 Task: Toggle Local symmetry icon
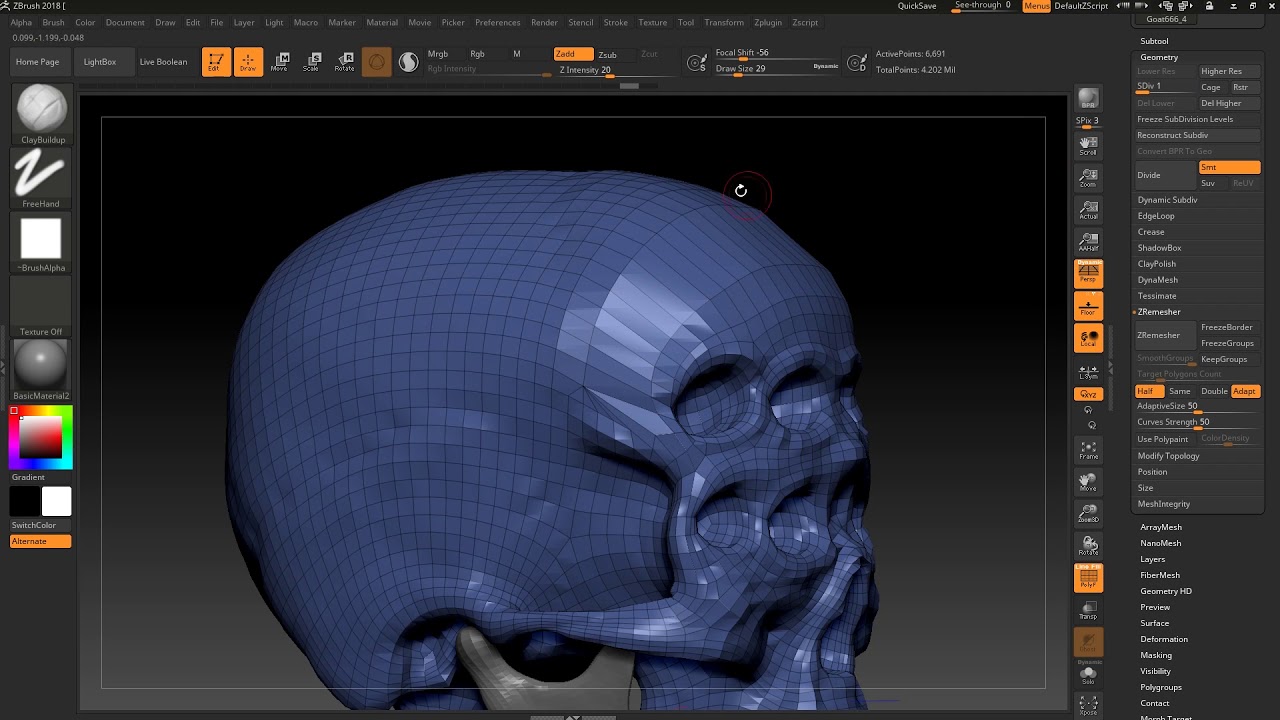pos(1088,338)
